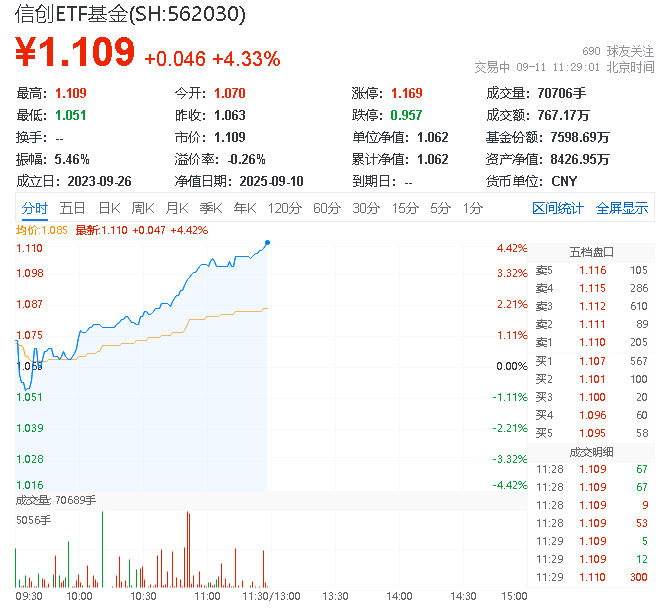Select the 5分 chart tab
Screen dimensions: 660x615
pyautogui.click(x=440, y=208)
